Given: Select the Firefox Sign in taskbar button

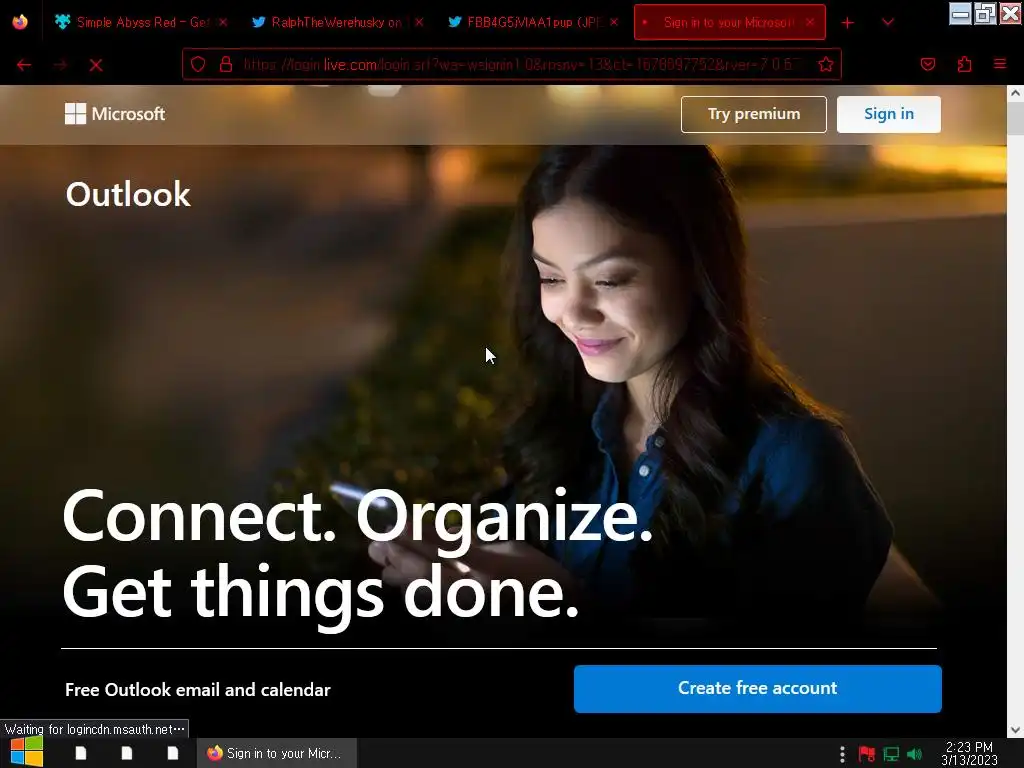Looking at the screenshot, I should point(277,753).
